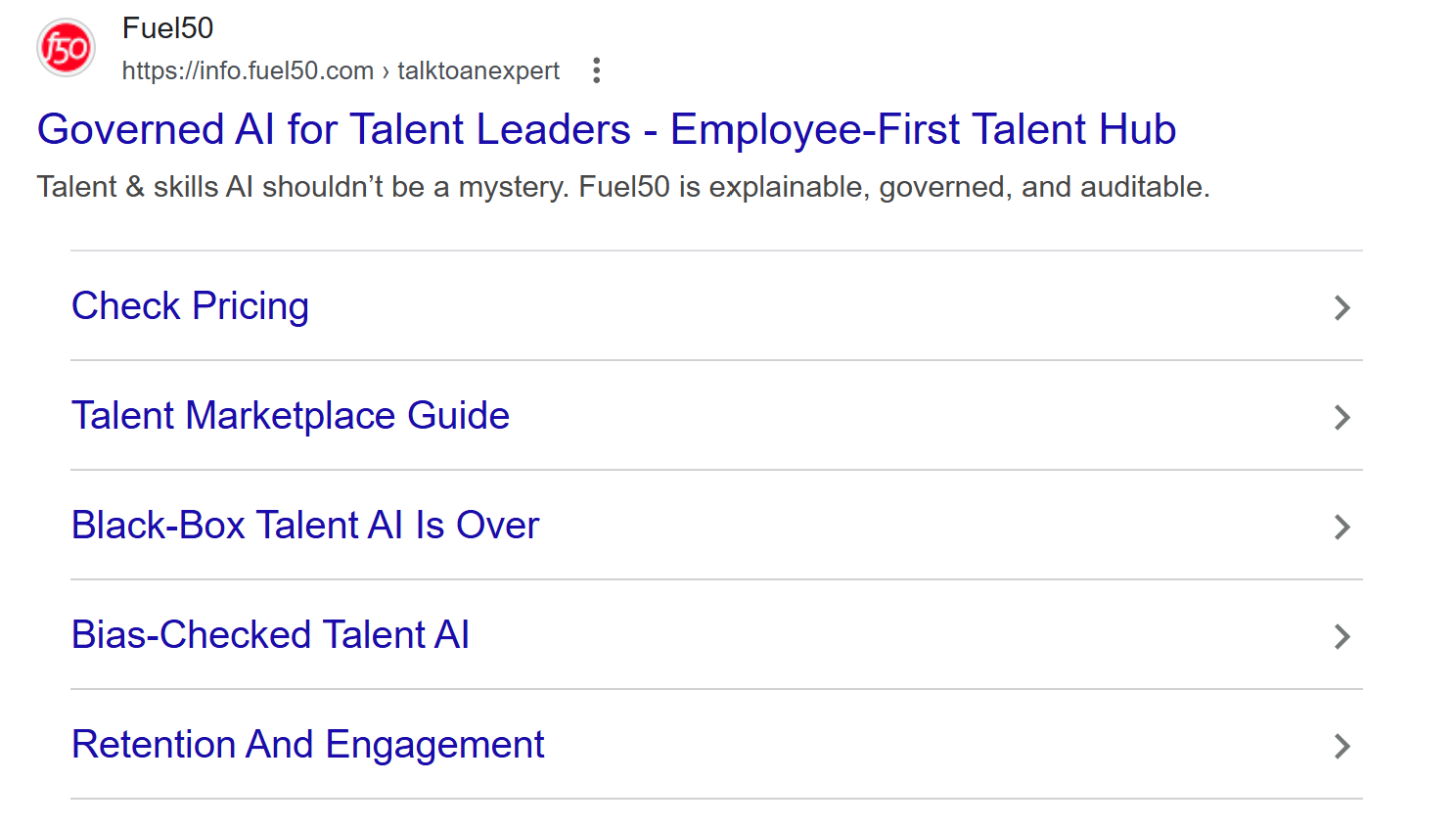Open the Check Pricing sitelink
The height and width of the screenshot is (828, 1456).
(x=190, y=305)
